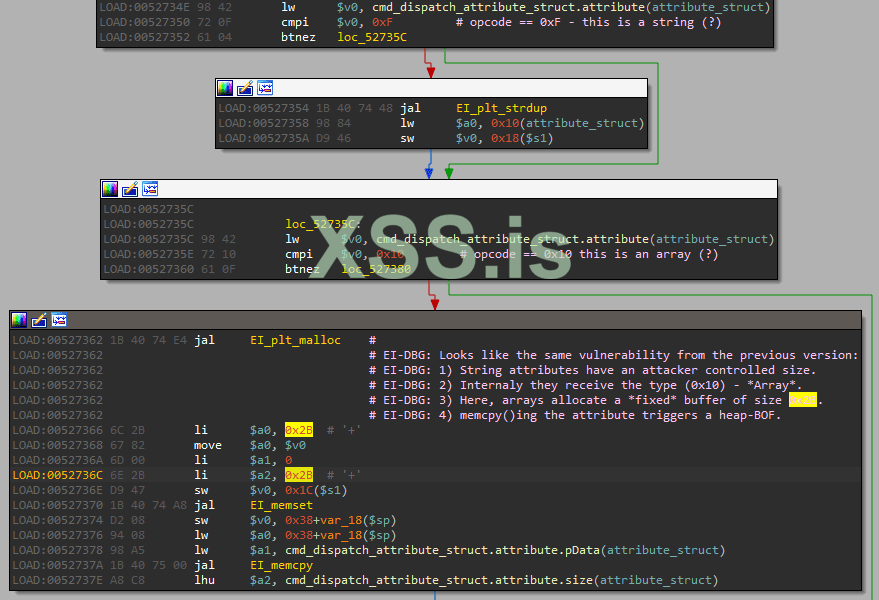This screenshot has width=879, height=600.
Task: Click the edit pencil icon on loc_52735C node
Action: click(130, 189)
